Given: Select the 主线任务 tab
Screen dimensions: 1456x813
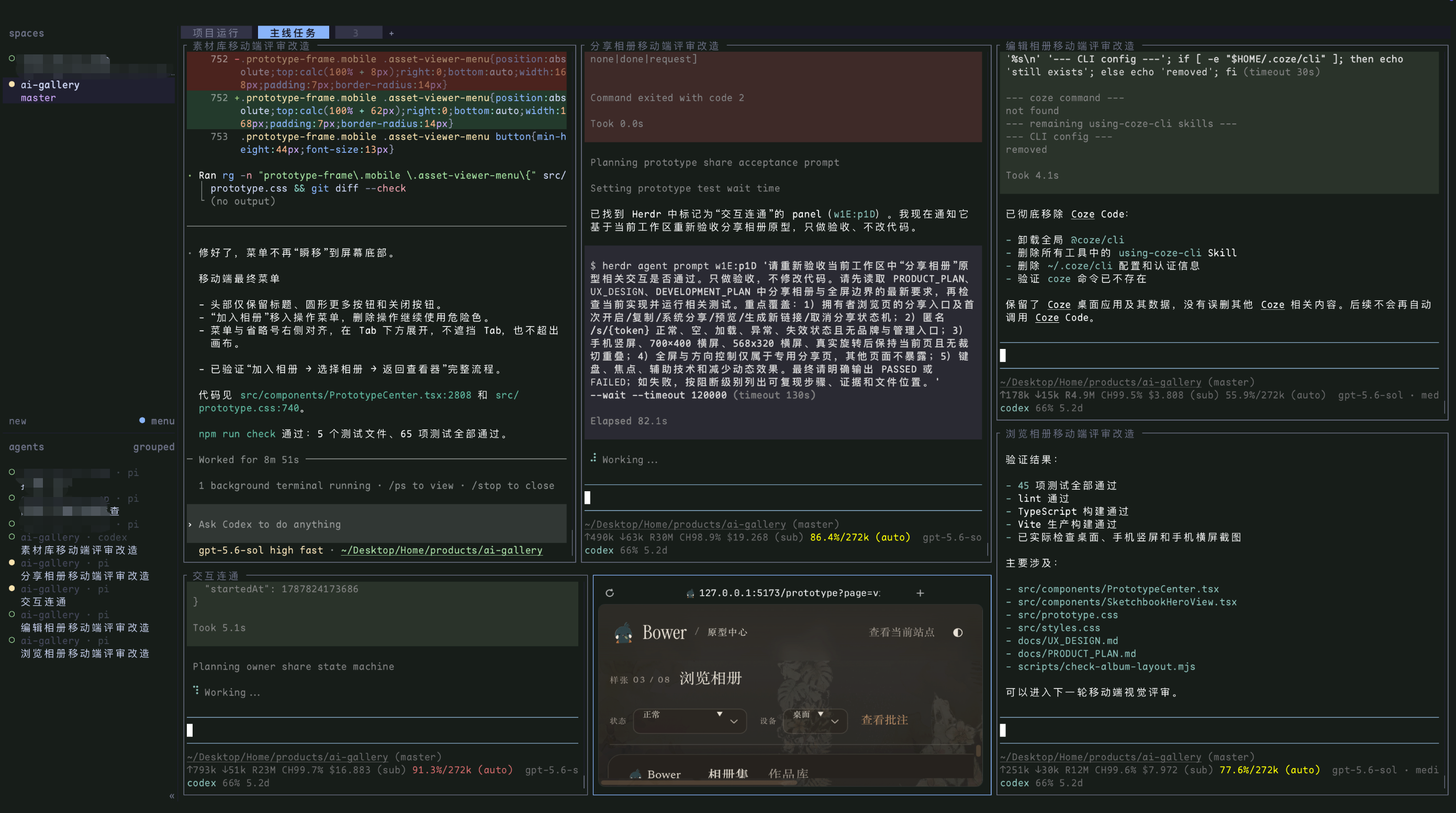Looking at the screenshot, I should (x=293, y=33).
